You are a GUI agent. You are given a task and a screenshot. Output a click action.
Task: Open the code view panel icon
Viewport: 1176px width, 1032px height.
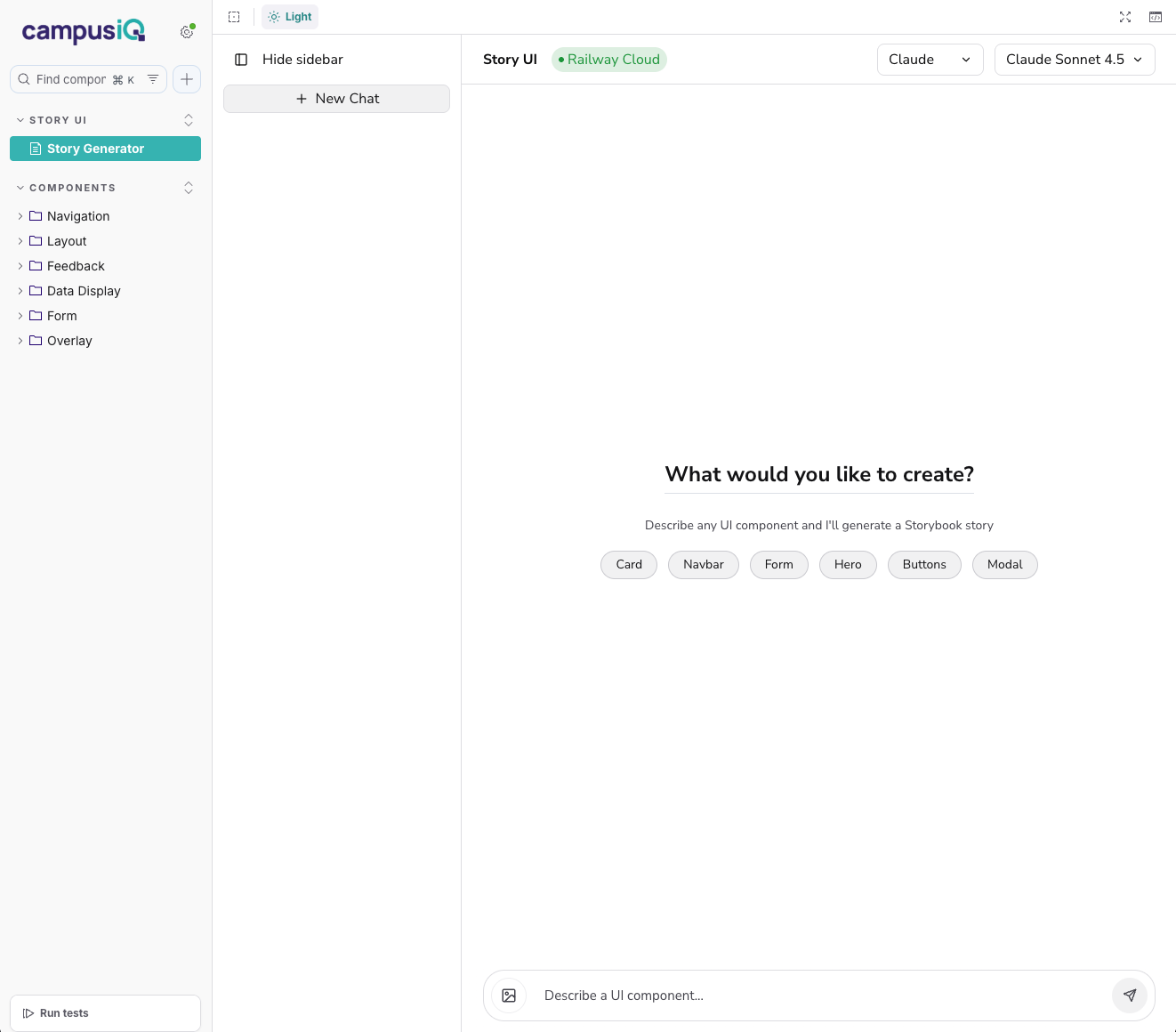[x=1155, y=16]
